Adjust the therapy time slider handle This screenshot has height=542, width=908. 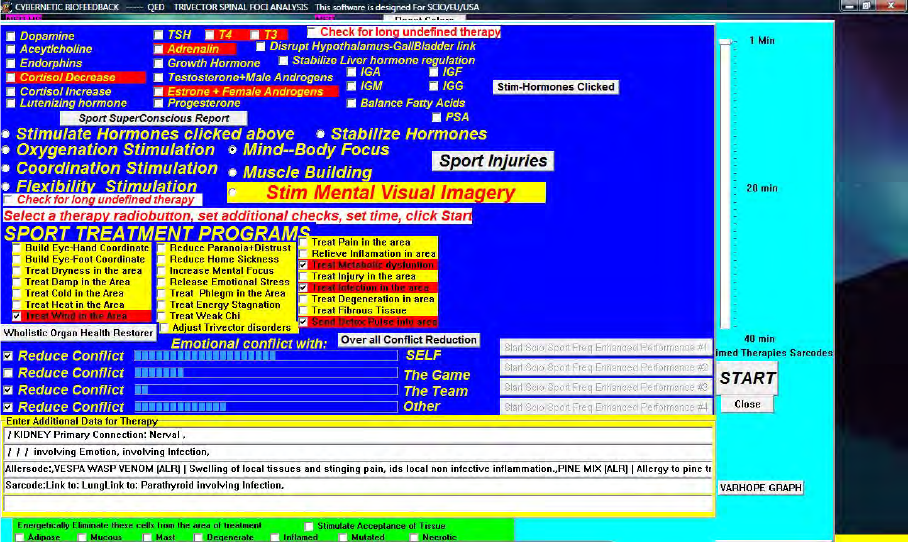pyautogui.click(x=726, y=42)
